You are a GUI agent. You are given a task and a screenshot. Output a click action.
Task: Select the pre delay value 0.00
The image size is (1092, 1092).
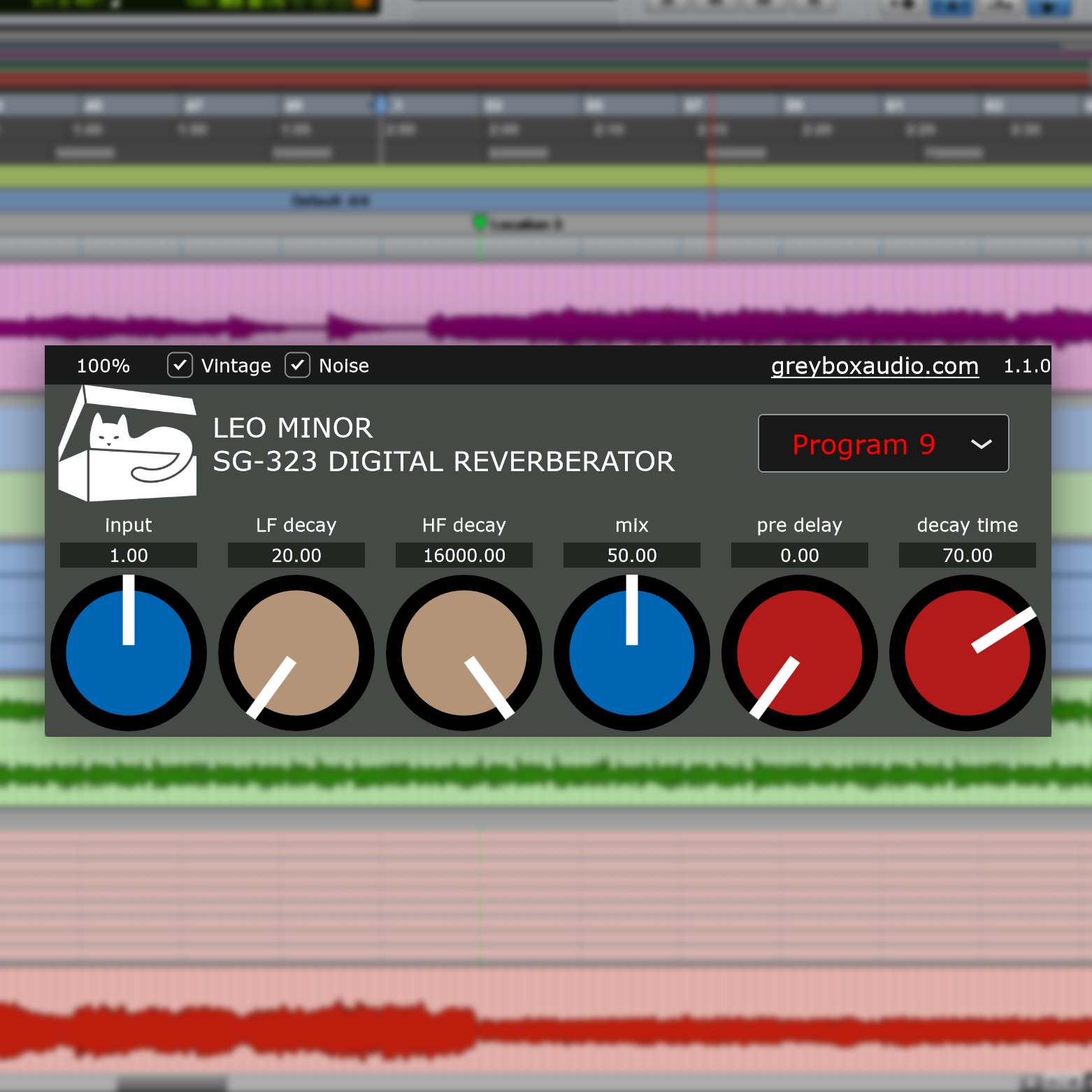tap(800, 555)
